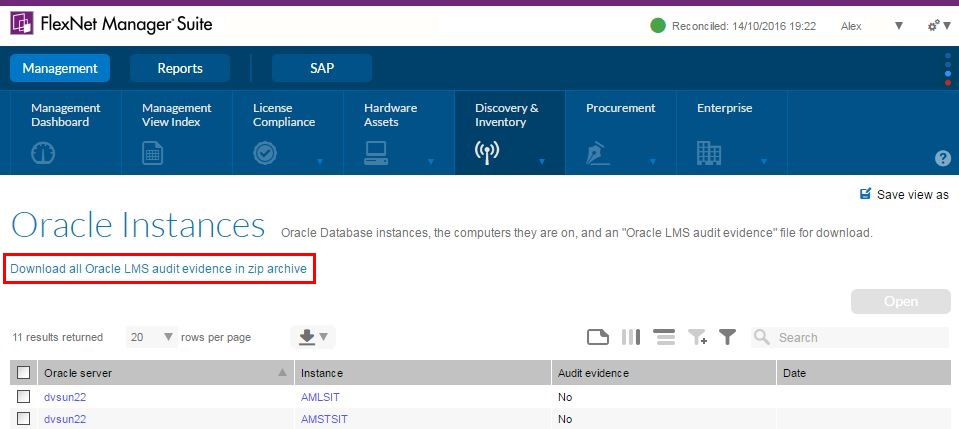This screenshot has width=959, height=429.
Task: Click the add filter funnel-plus icon
Action: (x=697, y=337)
